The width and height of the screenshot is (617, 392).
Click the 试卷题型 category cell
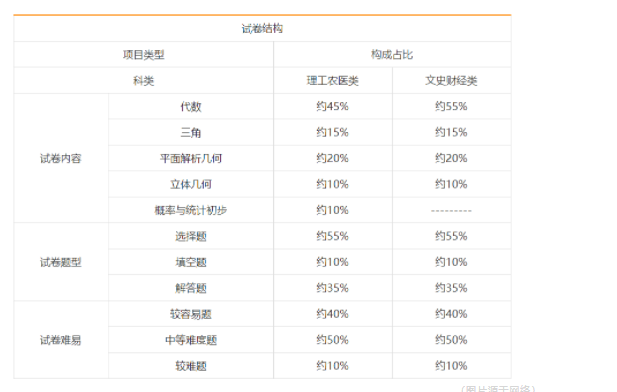coord(61,262)
